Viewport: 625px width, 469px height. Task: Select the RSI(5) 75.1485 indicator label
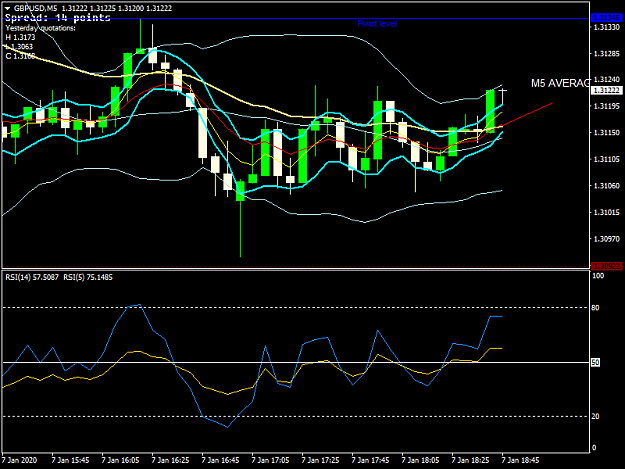(88, 277)
